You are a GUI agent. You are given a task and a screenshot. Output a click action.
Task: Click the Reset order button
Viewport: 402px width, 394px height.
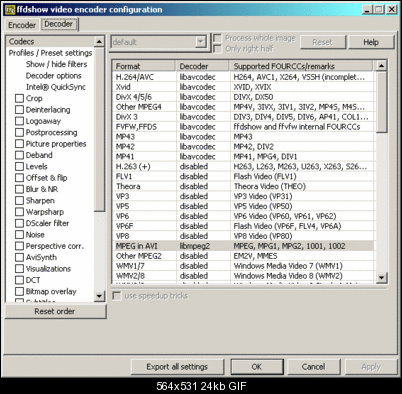click(55, 311)
